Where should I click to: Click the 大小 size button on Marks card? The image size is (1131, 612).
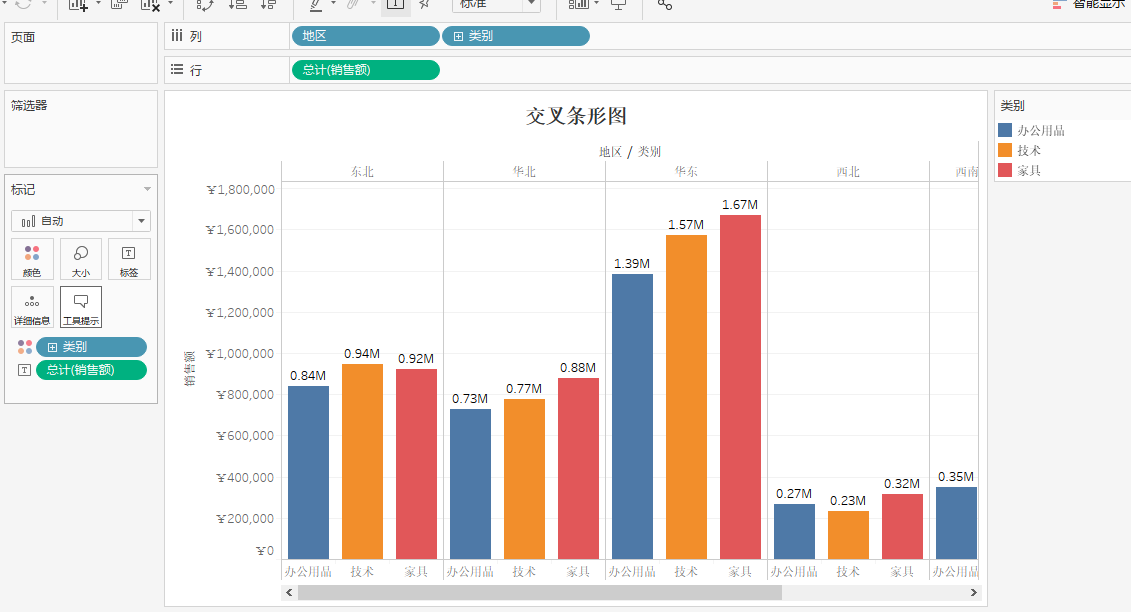[81, 259]
